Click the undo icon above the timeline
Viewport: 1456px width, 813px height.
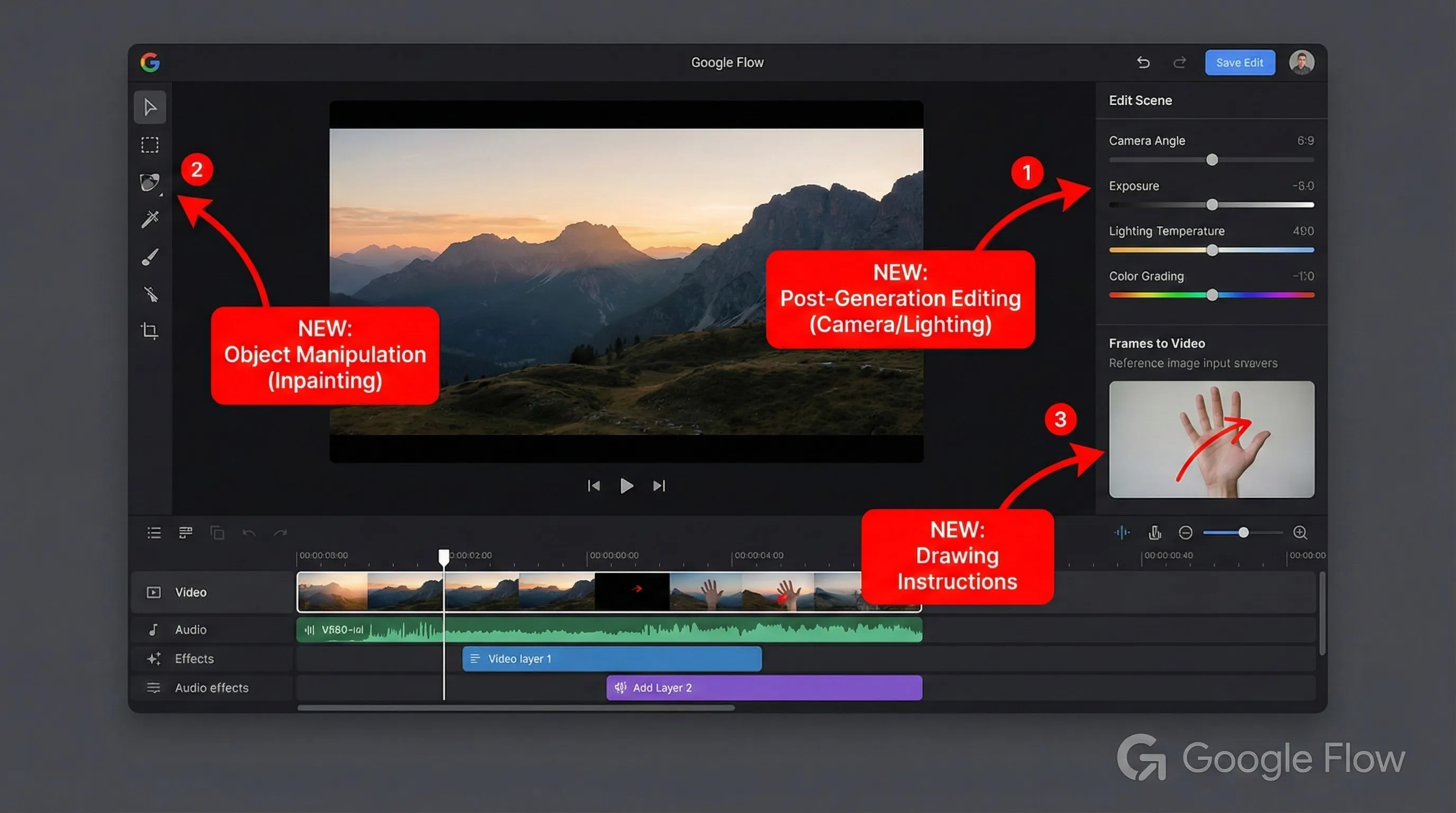click(x=250, y=532)
